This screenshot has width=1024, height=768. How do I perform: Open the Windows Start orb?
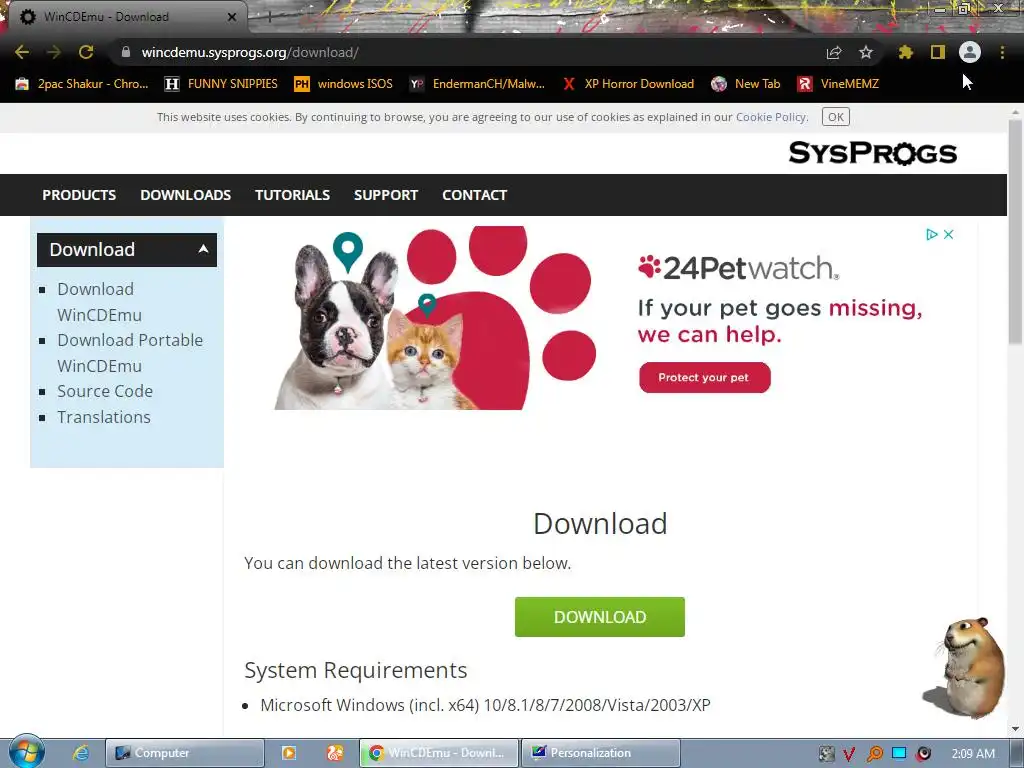tap(26, 752)
